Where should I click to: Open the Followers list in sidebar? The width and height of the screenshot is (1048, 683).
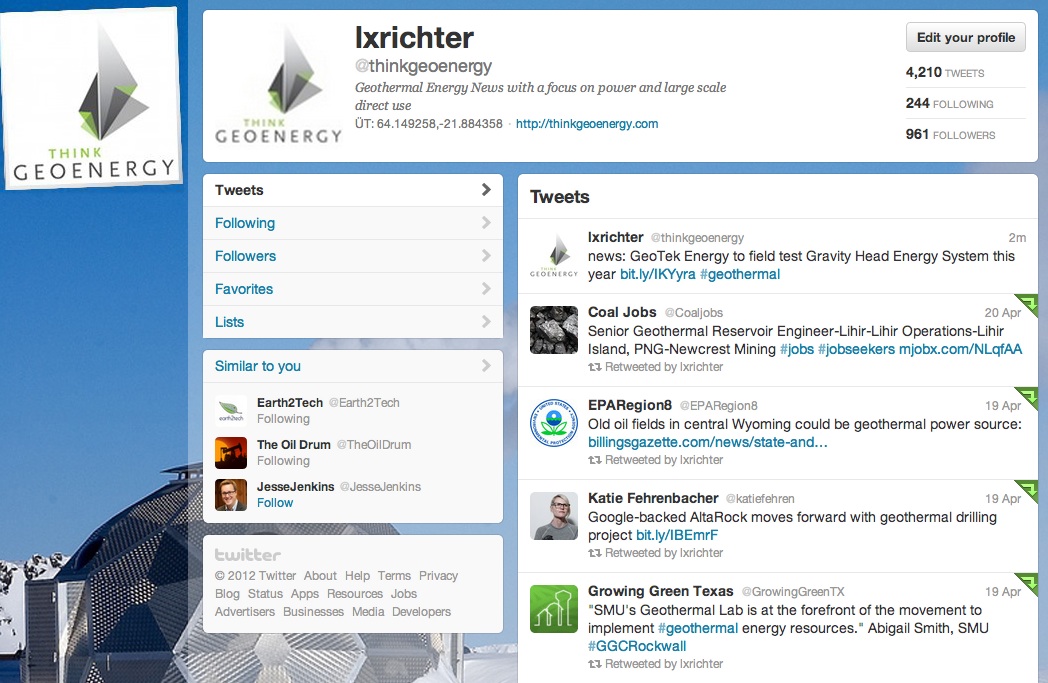pyautogui.click(x=245, y=256)
